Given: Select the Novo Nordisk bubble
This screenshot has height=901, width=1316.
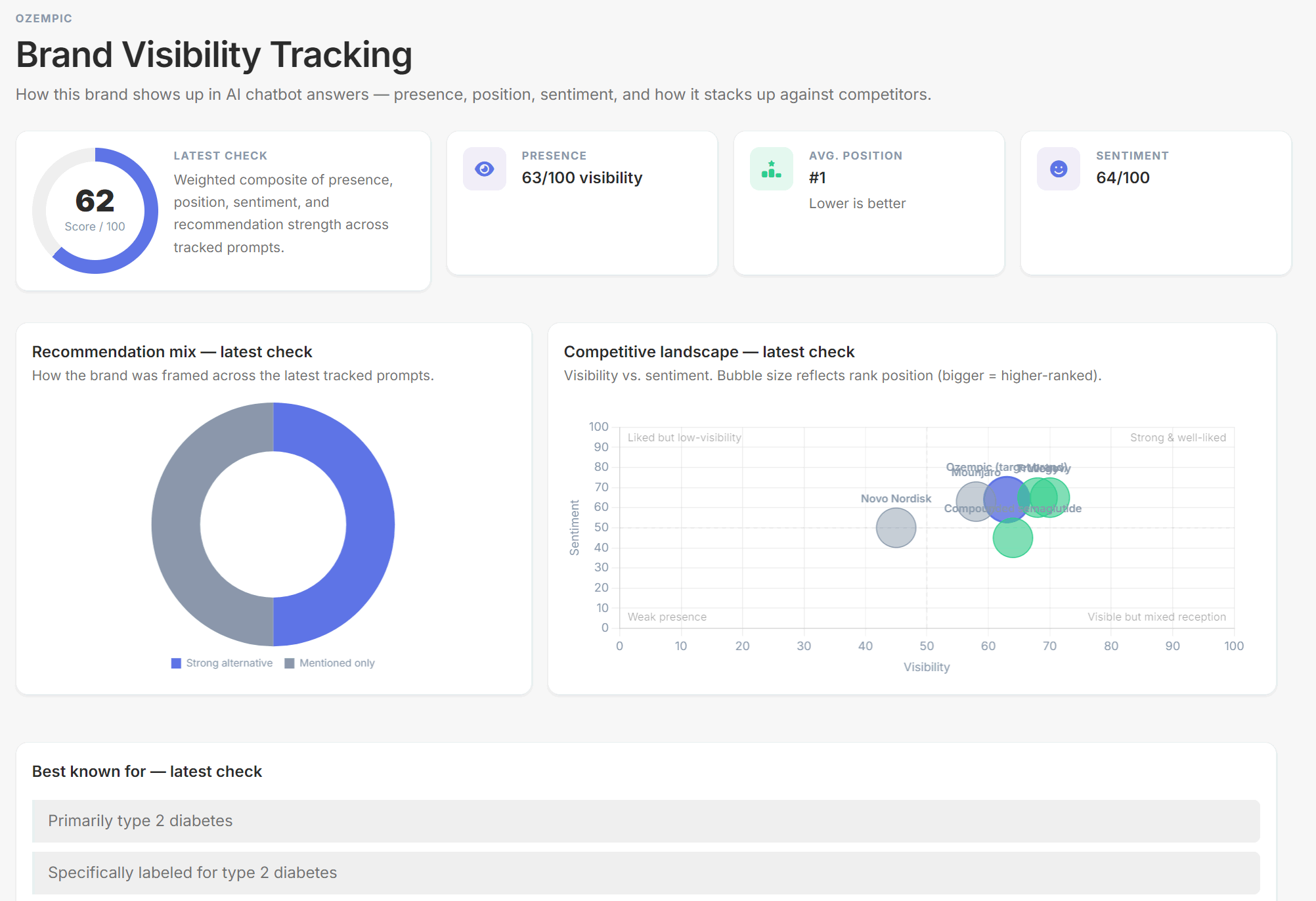Looking at the screenshot, I should [896, 527].
